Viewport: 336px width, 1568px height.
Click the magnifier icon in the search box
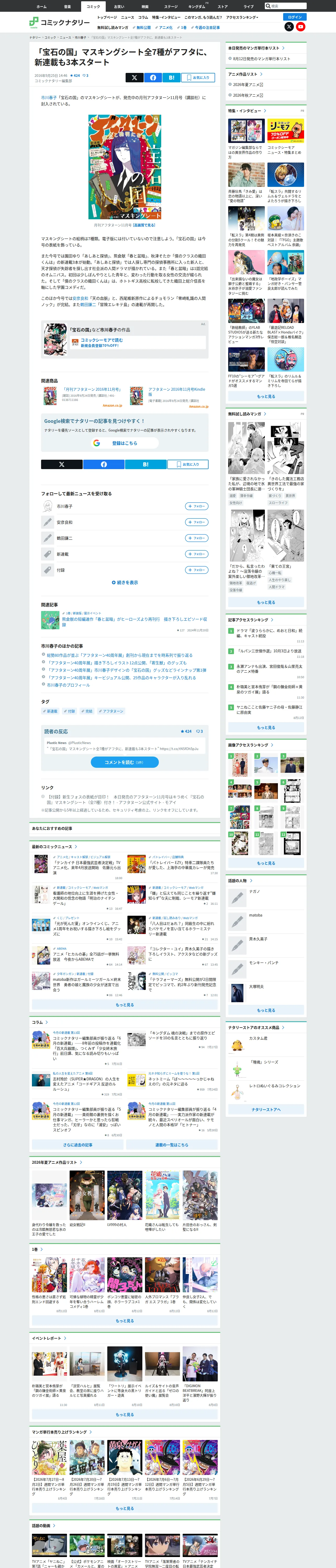click(268, 6)
